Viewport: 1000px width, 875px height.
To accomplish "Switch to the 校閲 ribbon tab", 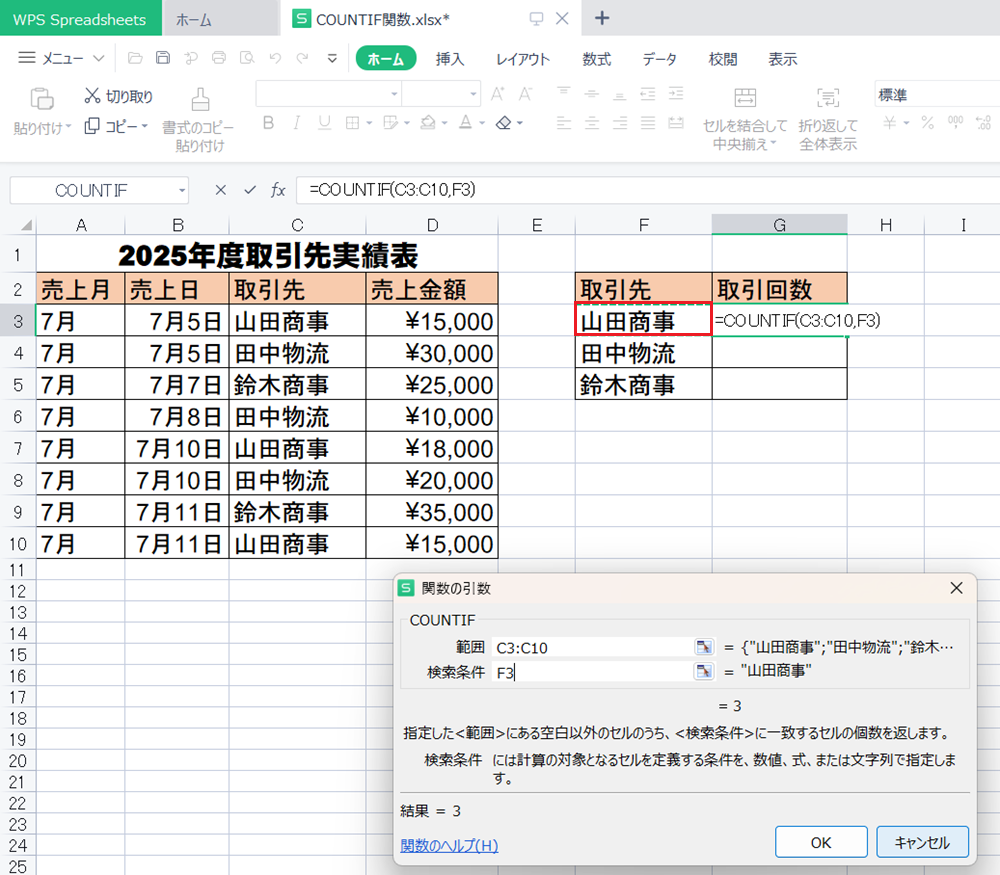I will pyautogui.click(x=723, y=59).
